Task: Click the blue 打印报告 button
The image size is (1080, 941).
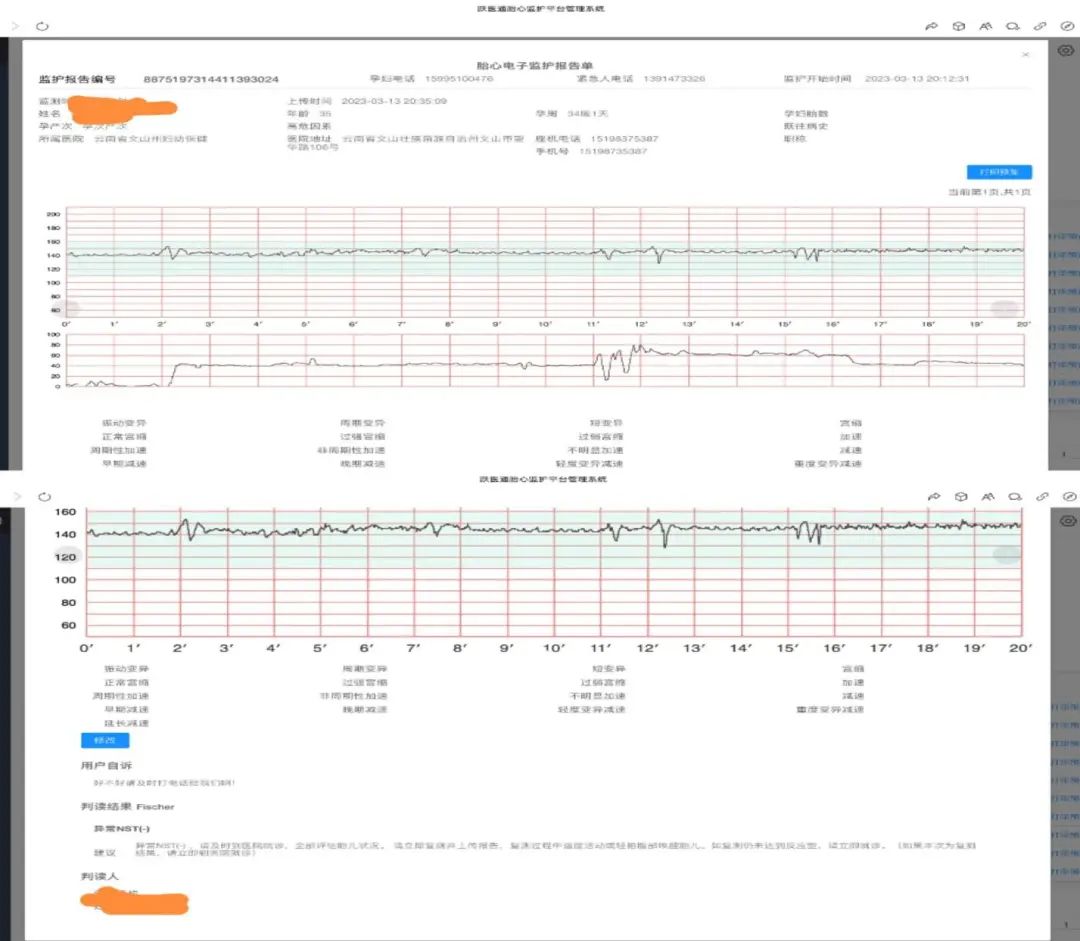Action: click(x=999, y=172)
